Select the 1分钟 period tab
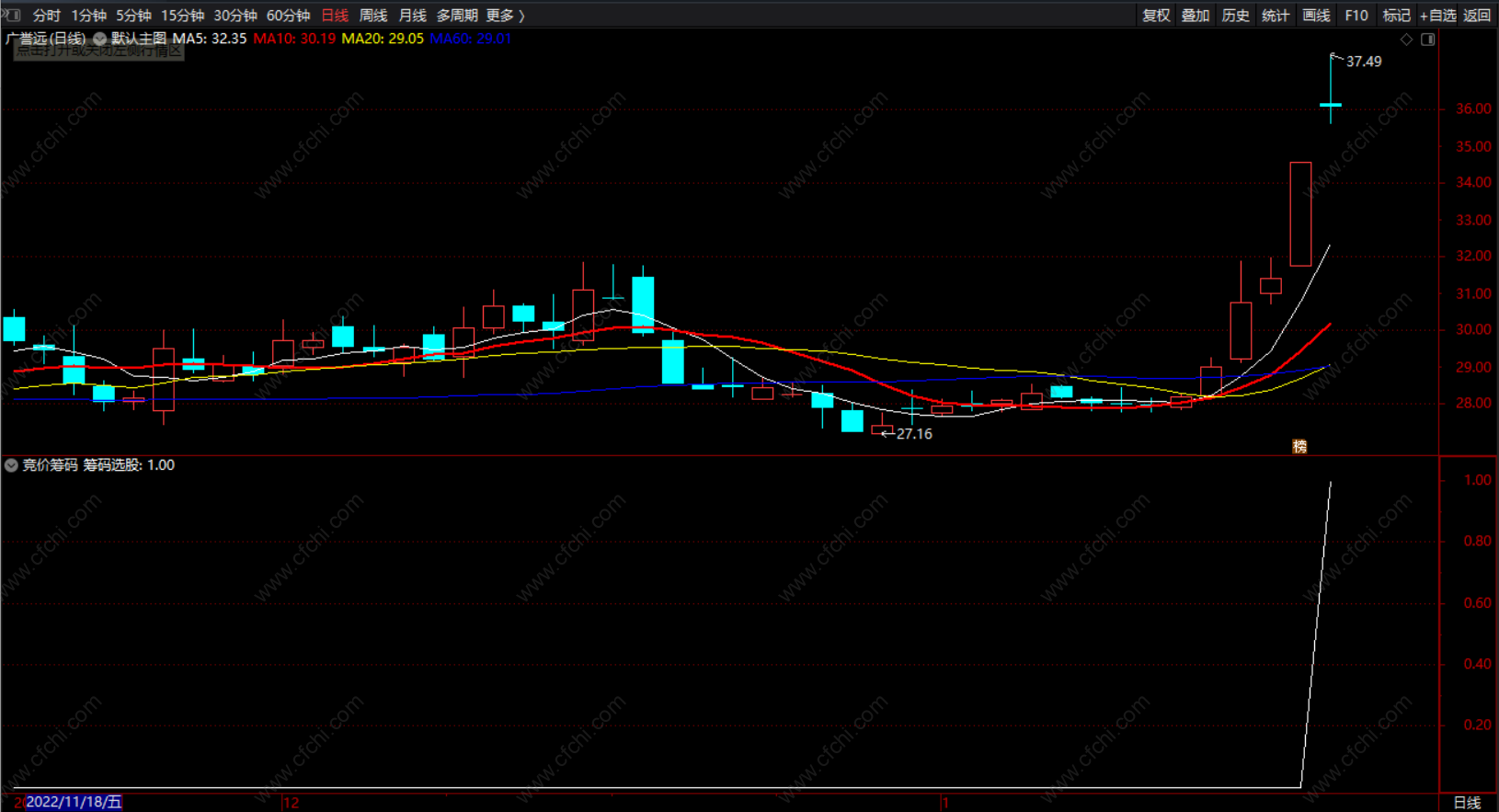1499x812 pixels. point(89,16)
